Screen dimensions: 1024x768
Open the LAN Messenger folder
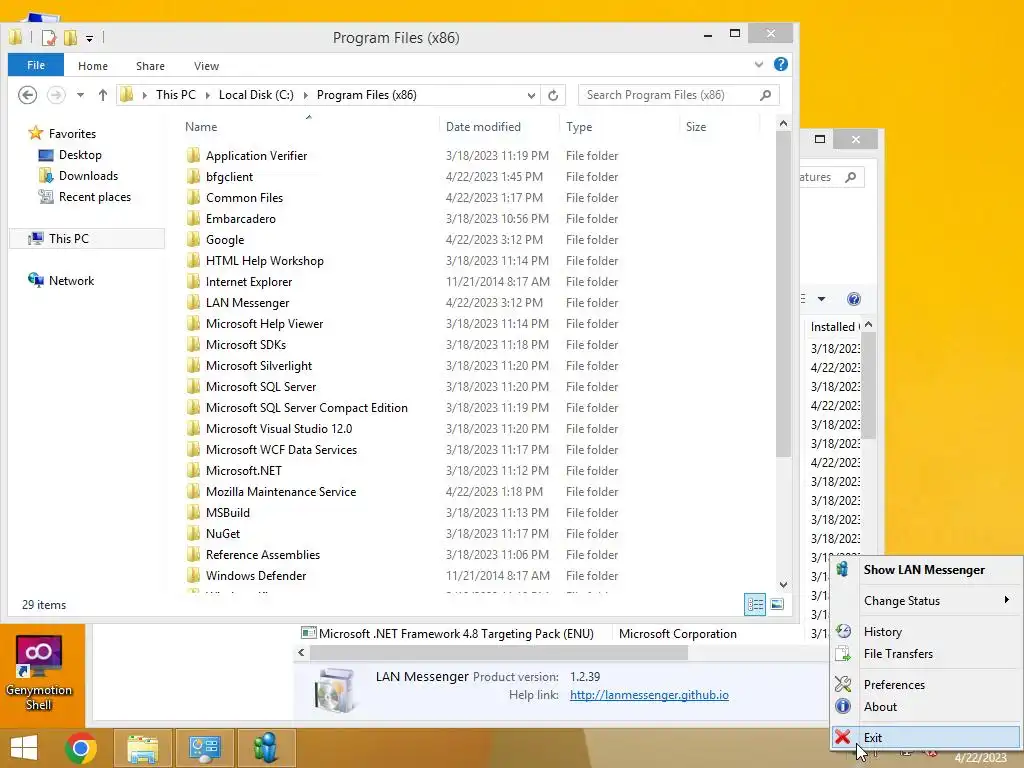[x=248, y=303]
